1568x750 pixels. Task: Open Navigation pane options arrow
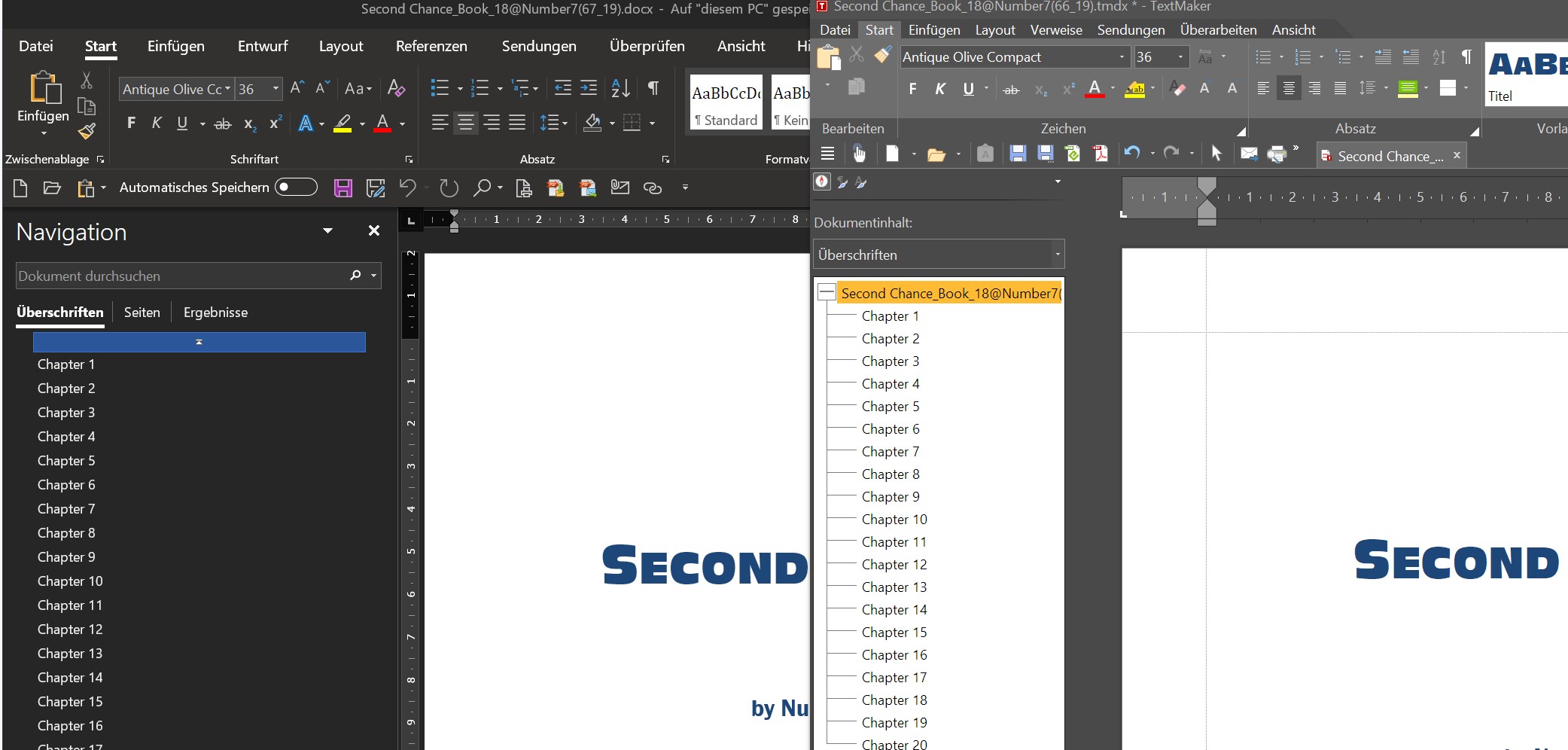pyautogui.click(x=327, y=230)
